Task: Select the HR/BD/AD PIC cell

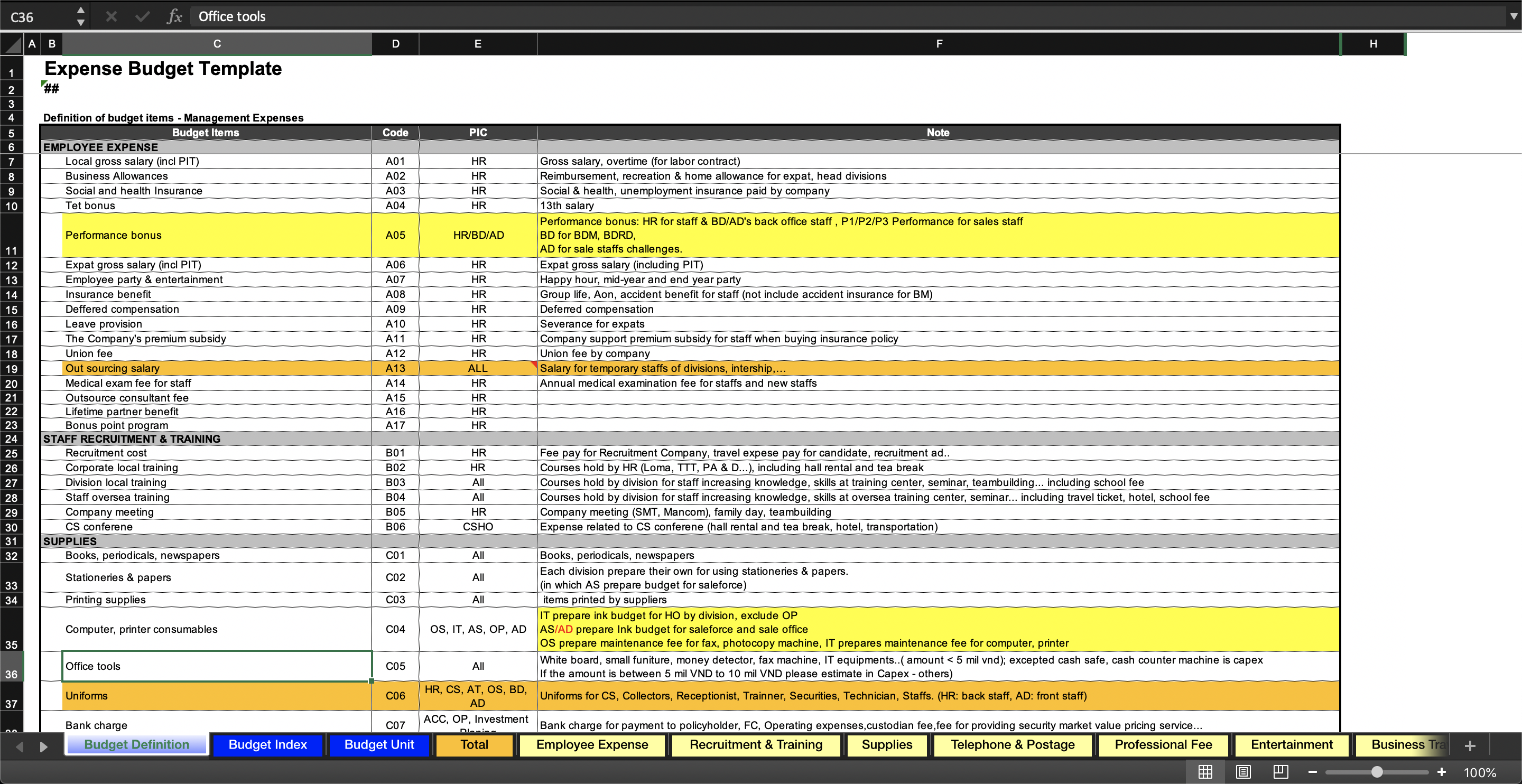Action: [478, 235]
